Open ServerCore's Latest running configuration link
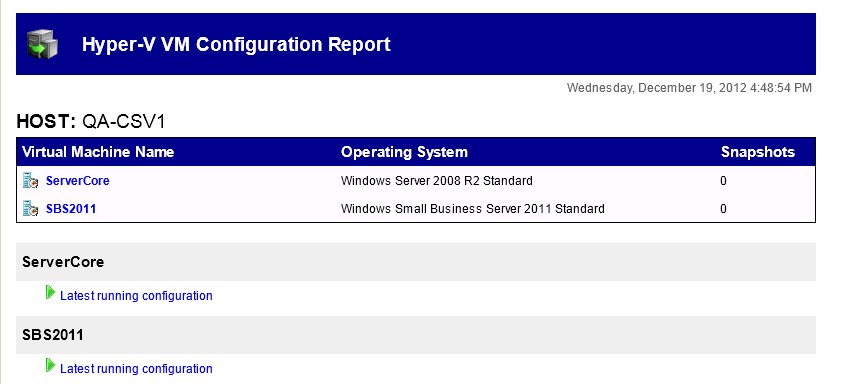The width and height of the screenshot is (848, 384). pyautogui.click(x=136, y=296)
